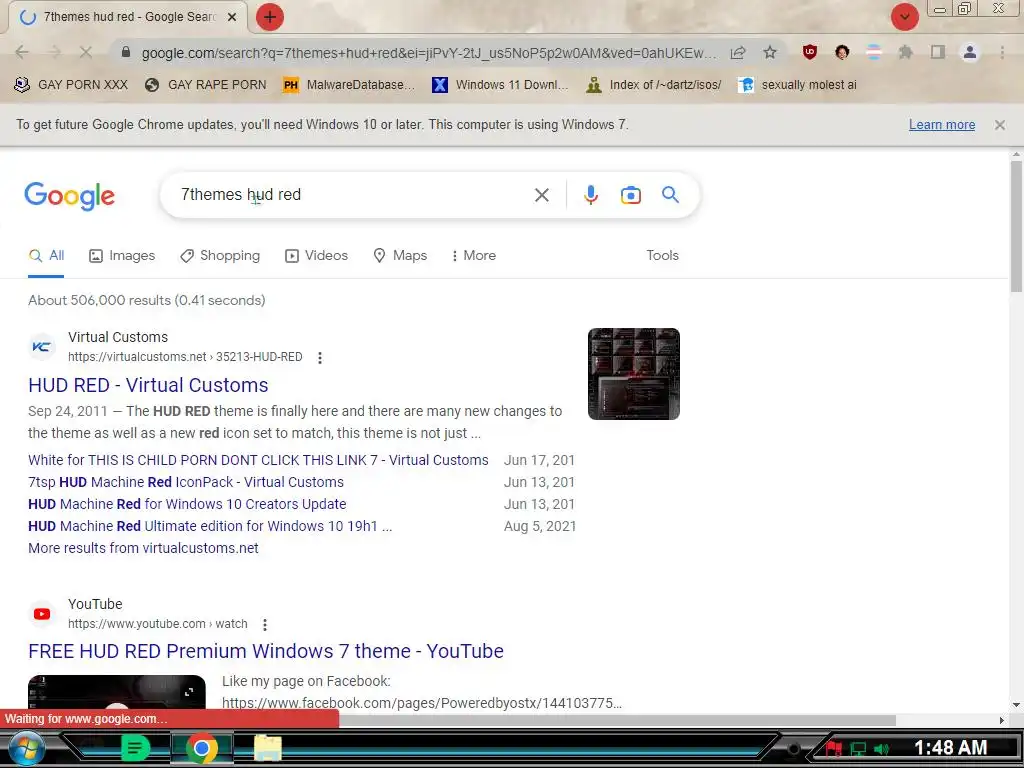This screenshot has height=768, width=1024.
Task: Open the uBlock Origin extension
Action: click(810, 52)
